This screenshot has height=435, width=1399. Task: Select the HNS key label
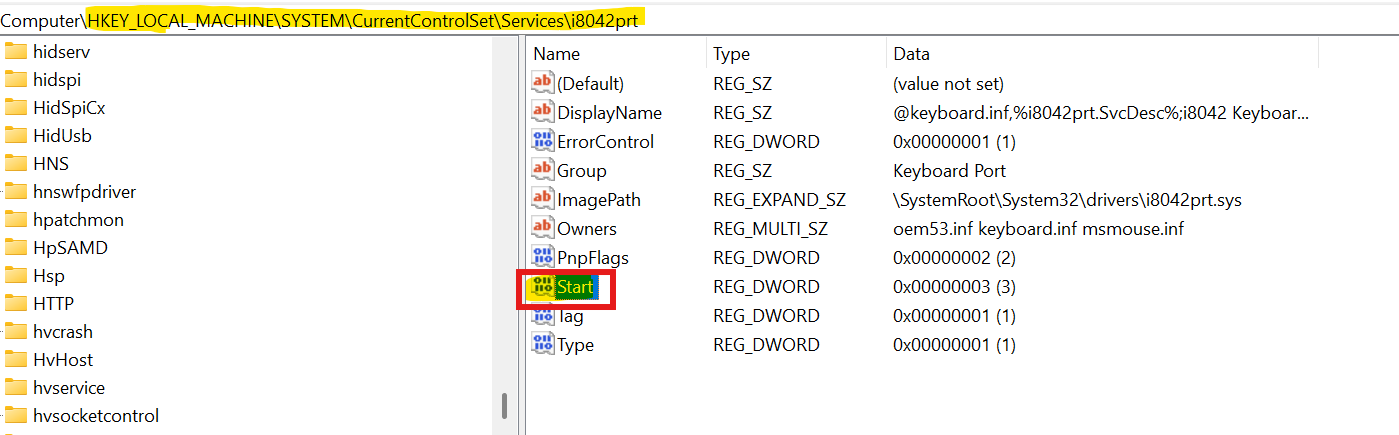[x=51, y=164]
